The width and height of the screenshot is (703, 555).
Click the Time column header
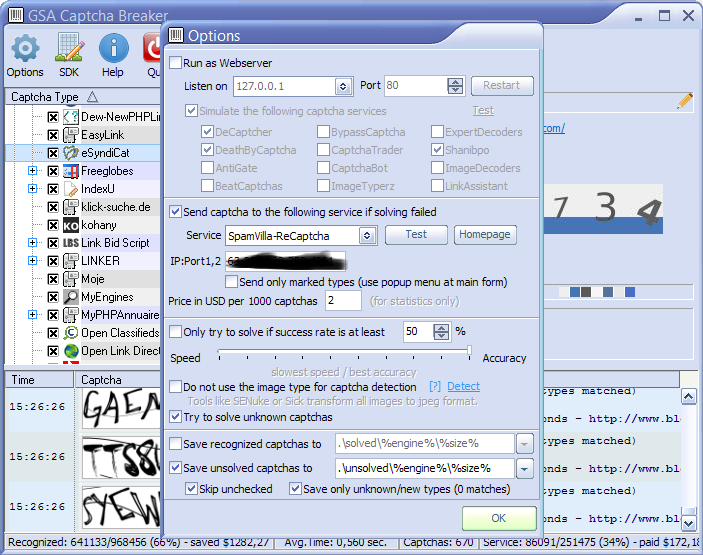(23, 380)
